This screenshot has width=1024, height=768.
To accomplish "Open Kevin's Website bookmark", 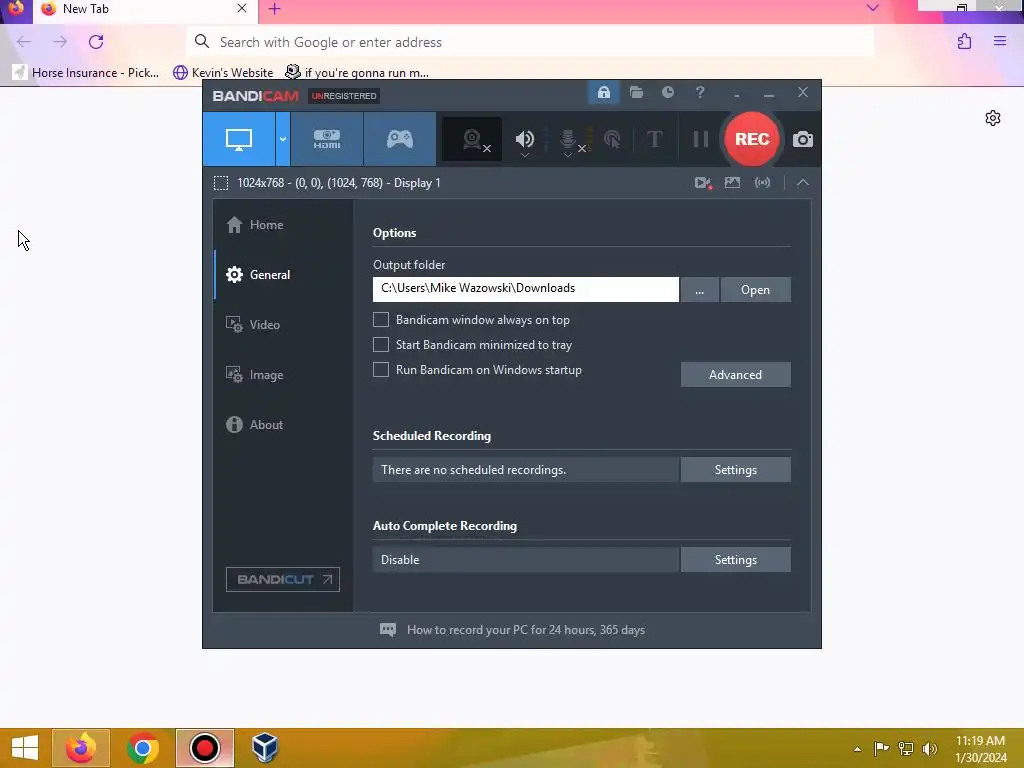I will coord(223,72).
